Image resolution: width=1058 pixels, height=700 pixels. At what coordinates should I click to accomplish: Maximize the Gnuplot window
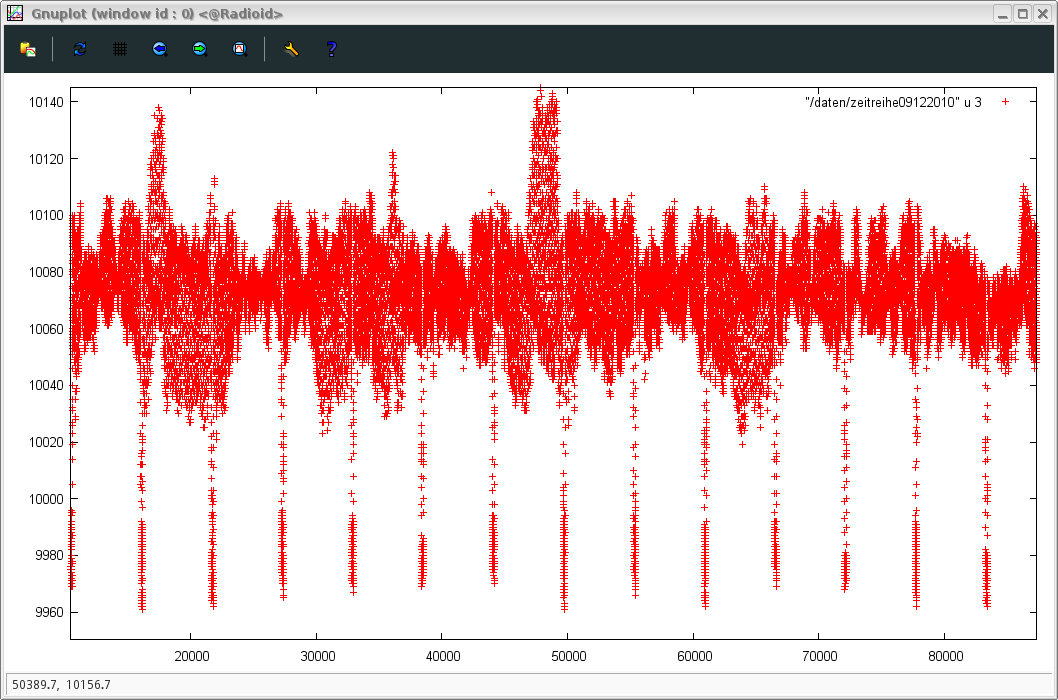1022,14
